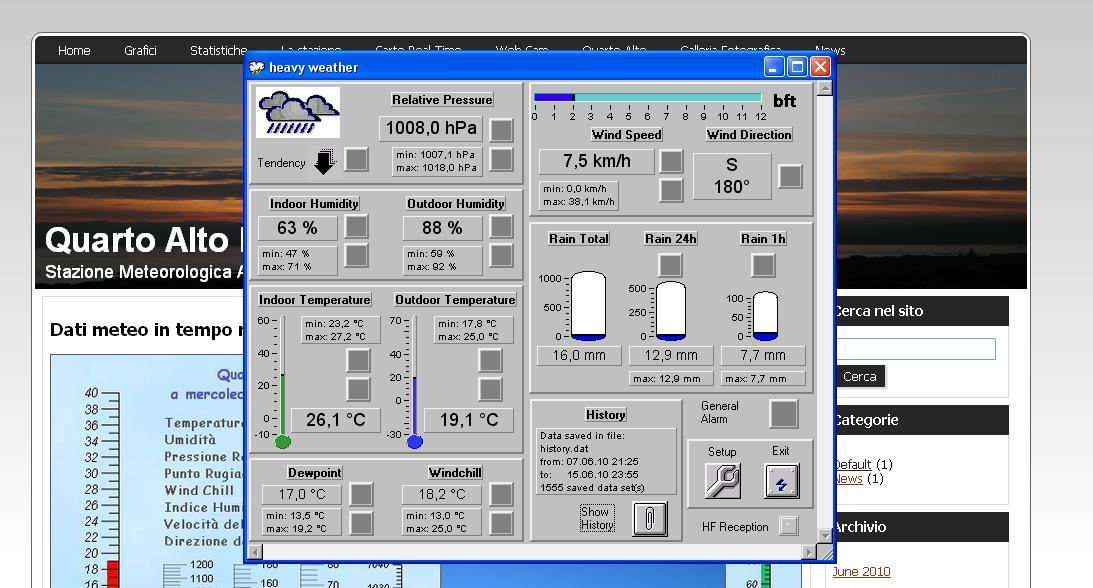Screen dimensions: 1093x588
Task: Click the Beaufort wind scale bar
Action: pos(648,98)
